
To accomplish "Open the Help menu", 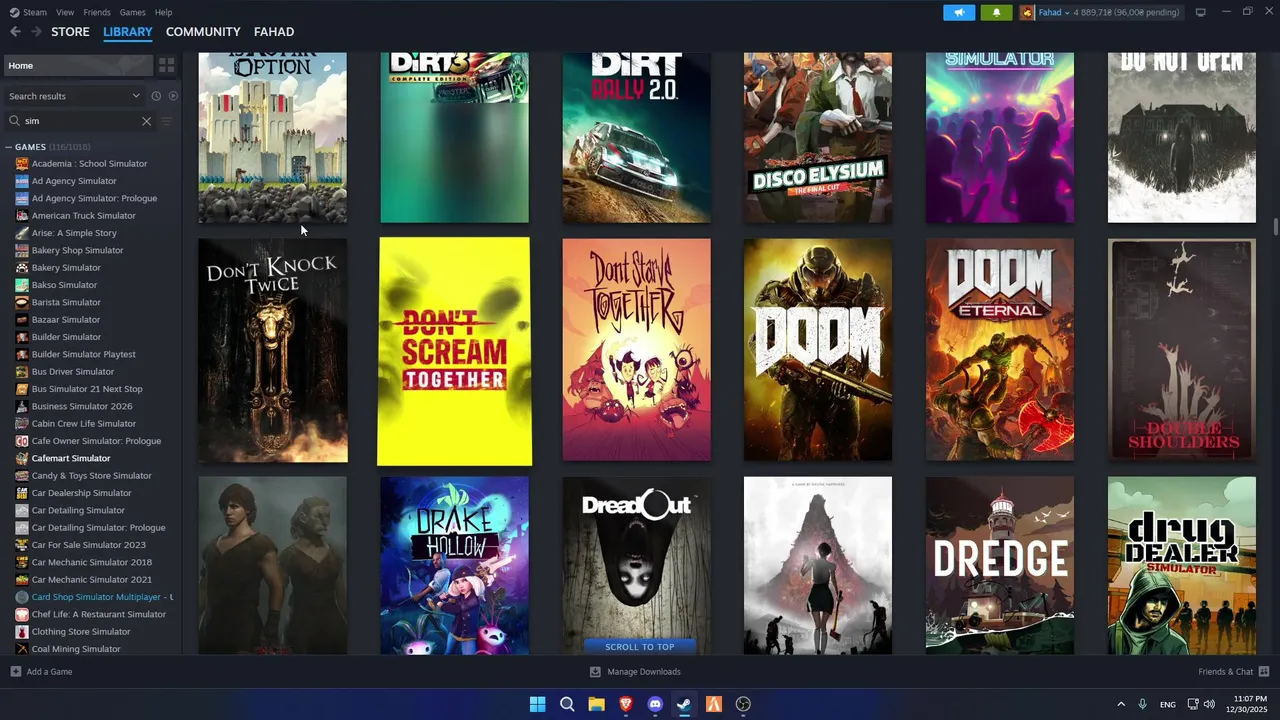I will [x=163, y=12].
